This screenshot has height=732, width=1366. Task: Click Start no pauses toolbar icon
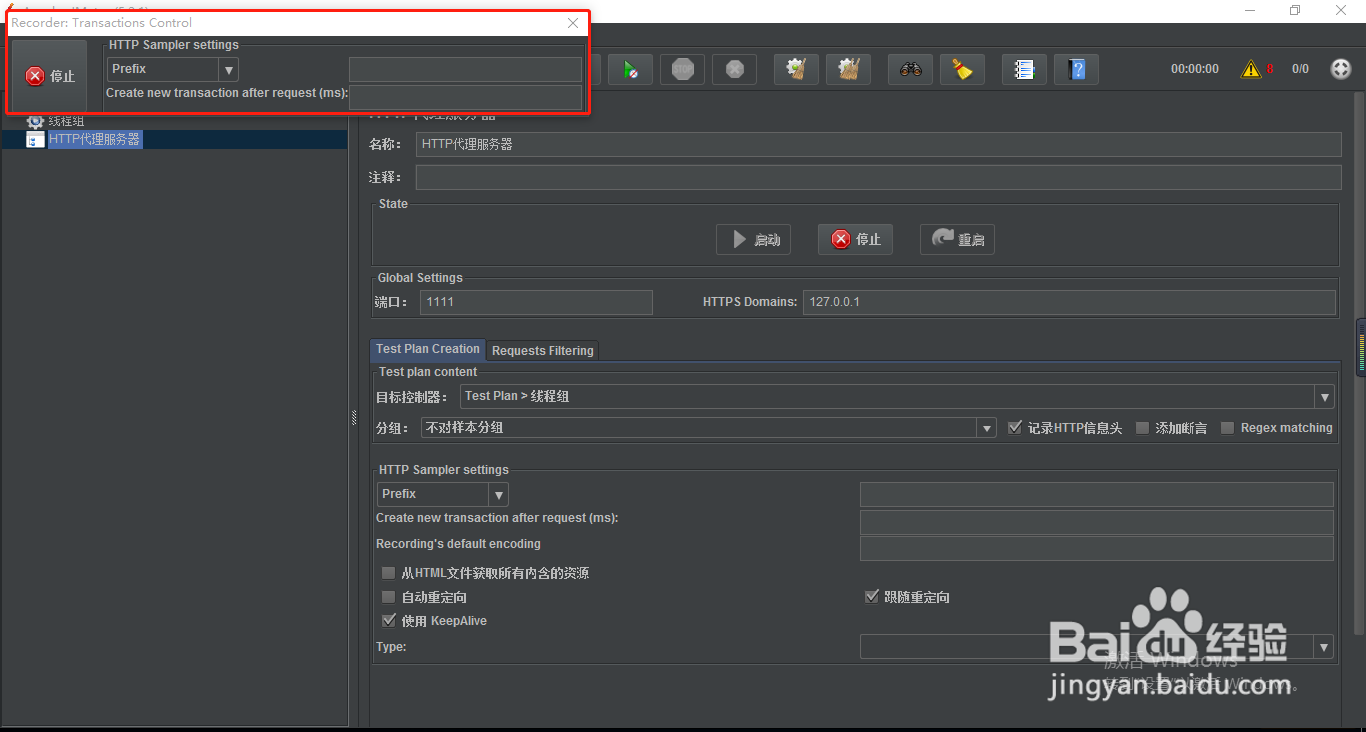(x=631, y=69)
